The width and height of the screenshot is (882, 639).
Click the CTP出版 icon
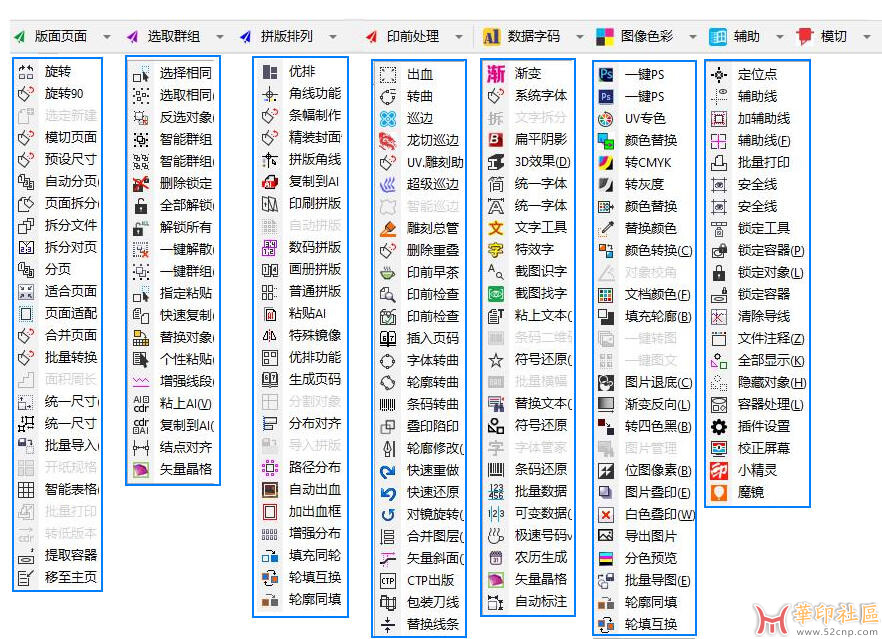(x=388, y=580)
